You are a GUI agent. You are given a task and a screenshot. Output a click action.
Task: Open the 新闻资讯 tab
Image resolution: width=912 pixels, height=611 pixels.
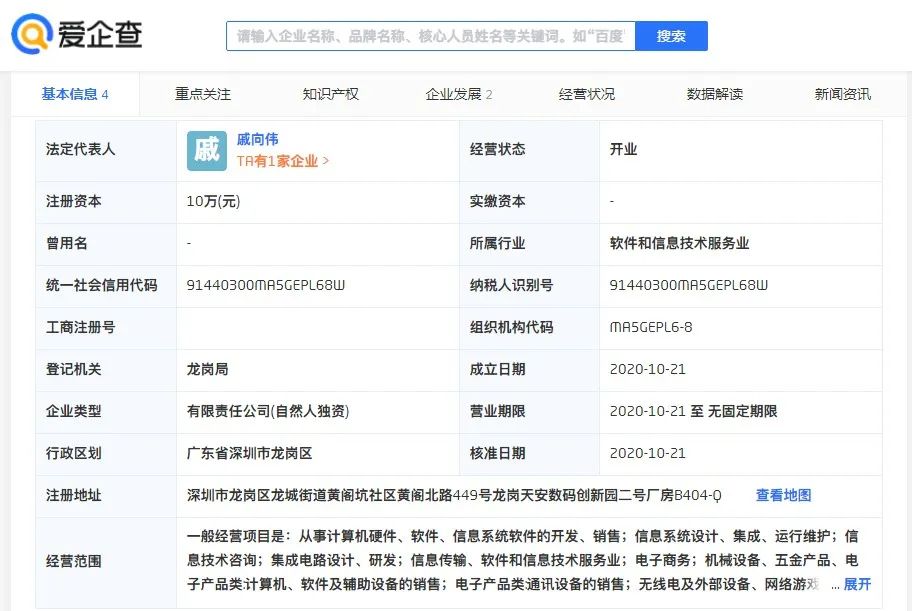click(x=845, y=93)
